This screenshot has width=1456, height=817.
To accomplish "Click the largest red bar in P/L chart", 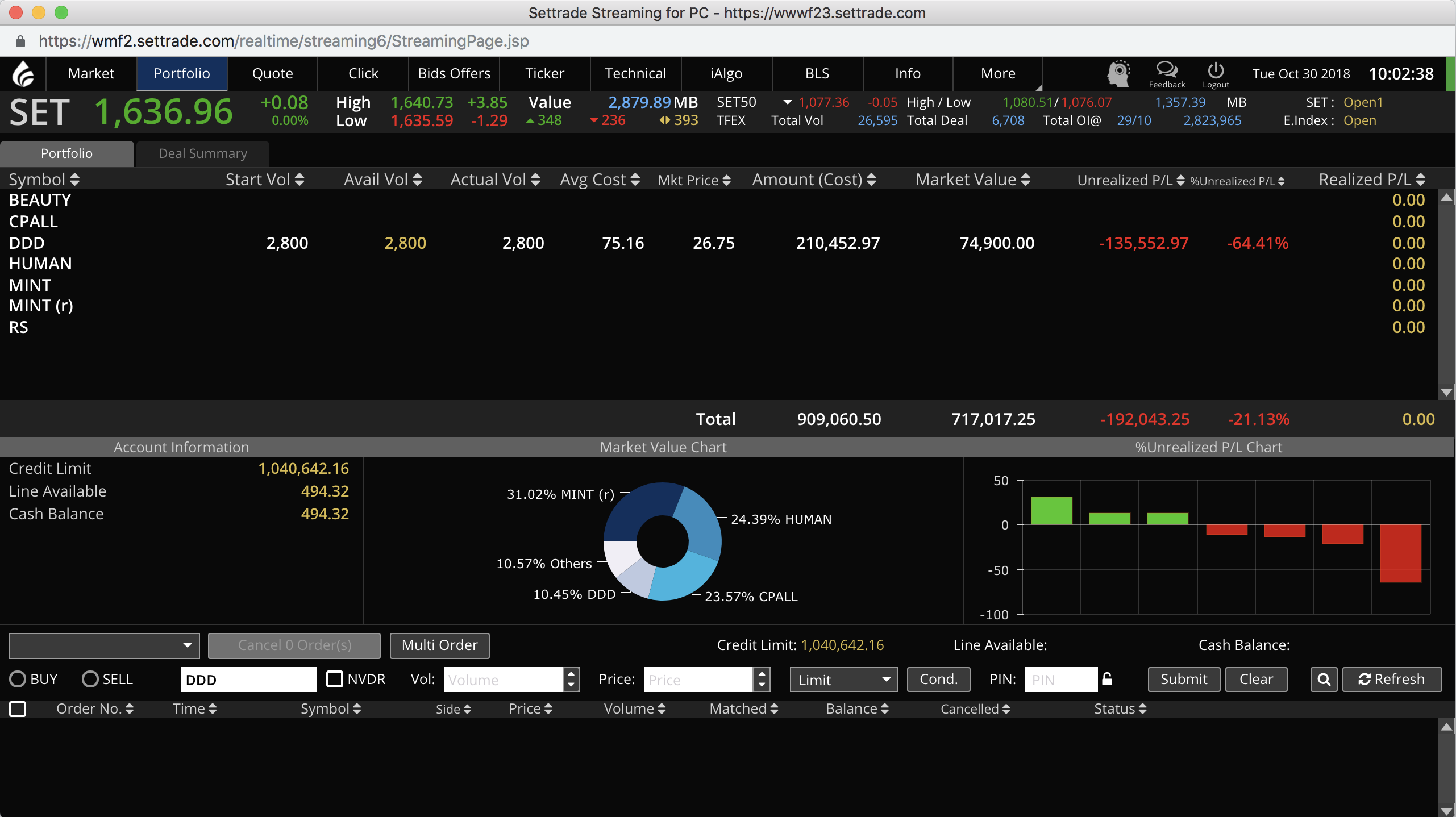I will coord(1400,553).
